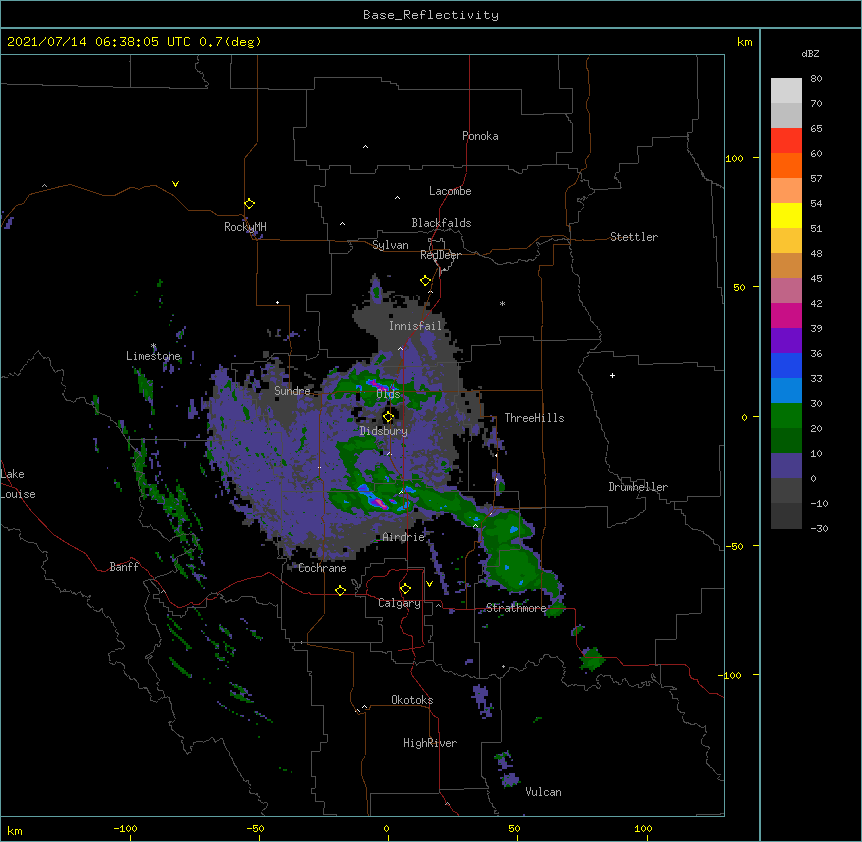Pick the dark gray -30 to -10 swatch

(x=786, y=516)
